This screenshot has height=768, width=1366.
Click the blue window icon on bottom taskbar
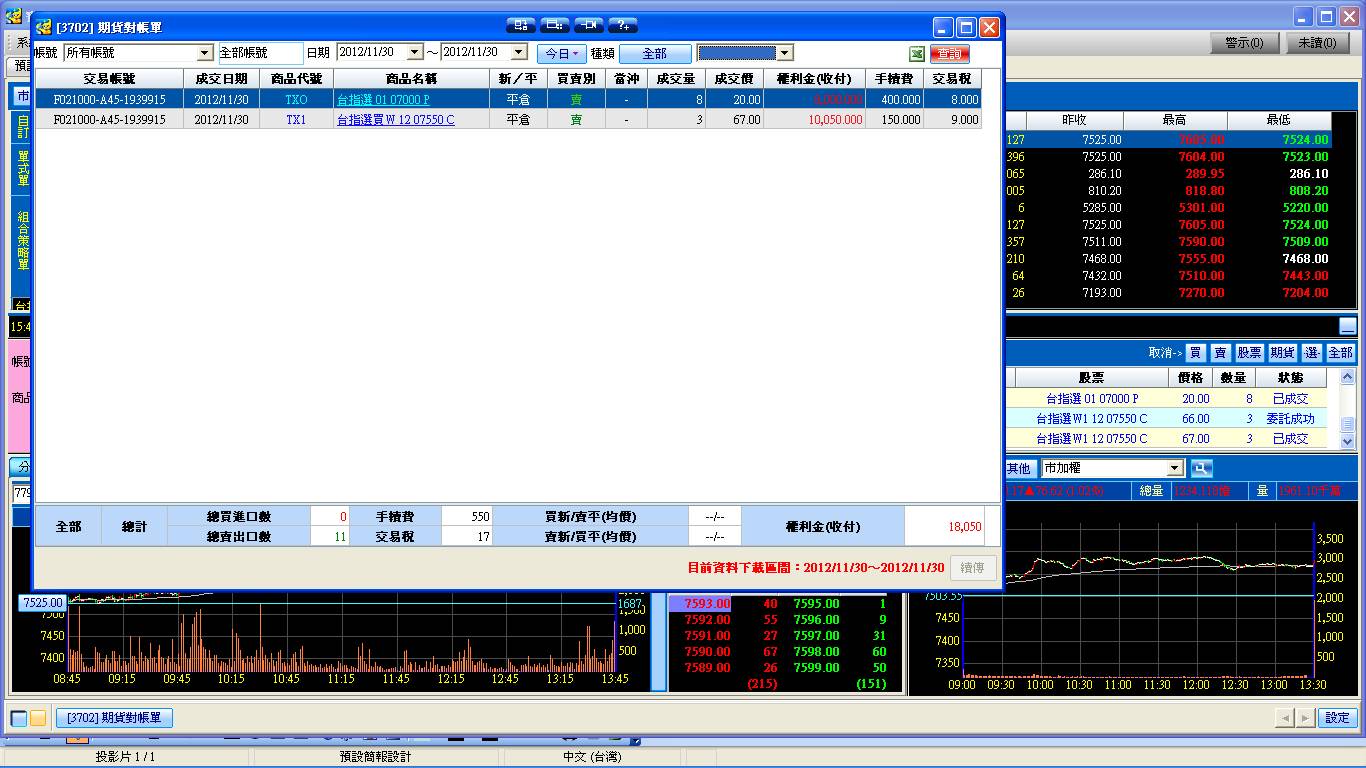click(x=19, y=718)
